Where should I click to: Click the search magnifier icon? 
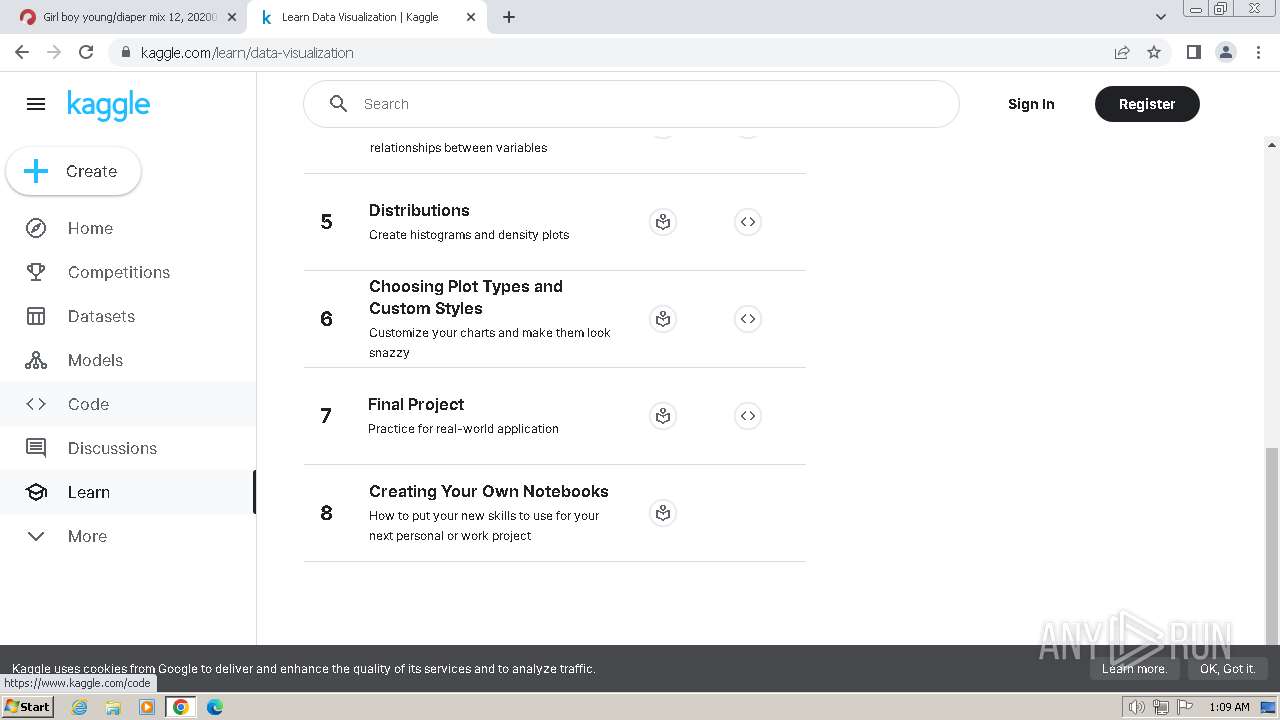(338, 104)
